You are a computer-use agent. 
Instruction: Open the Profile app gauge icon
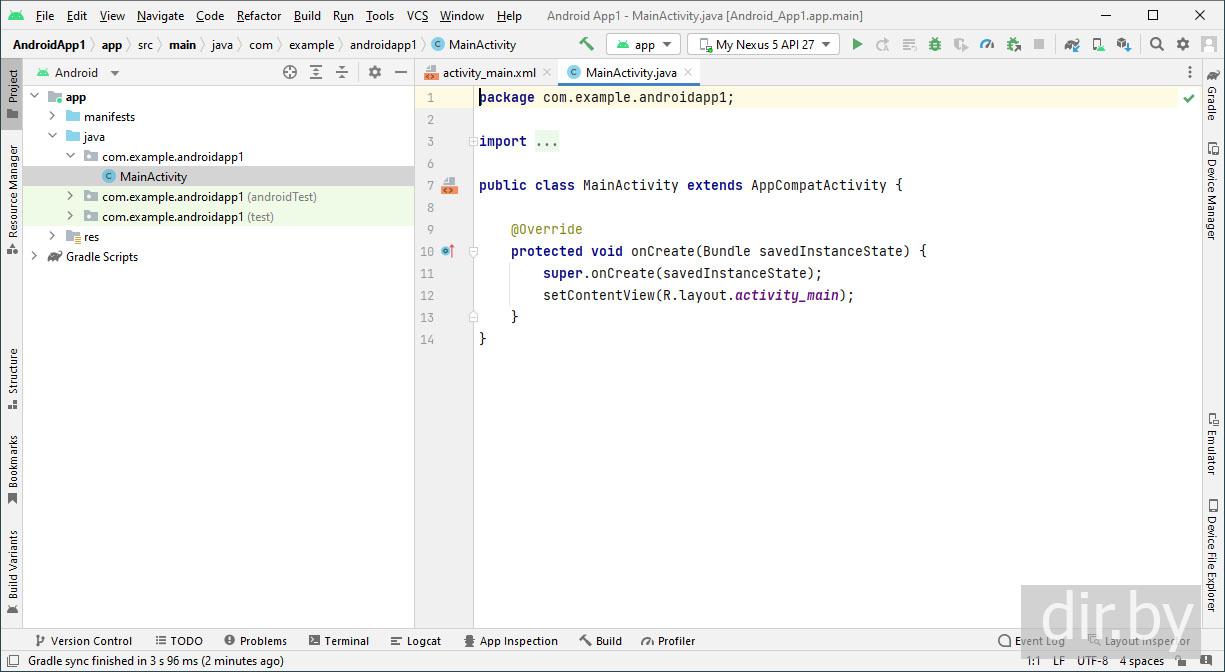pos(987,44)
